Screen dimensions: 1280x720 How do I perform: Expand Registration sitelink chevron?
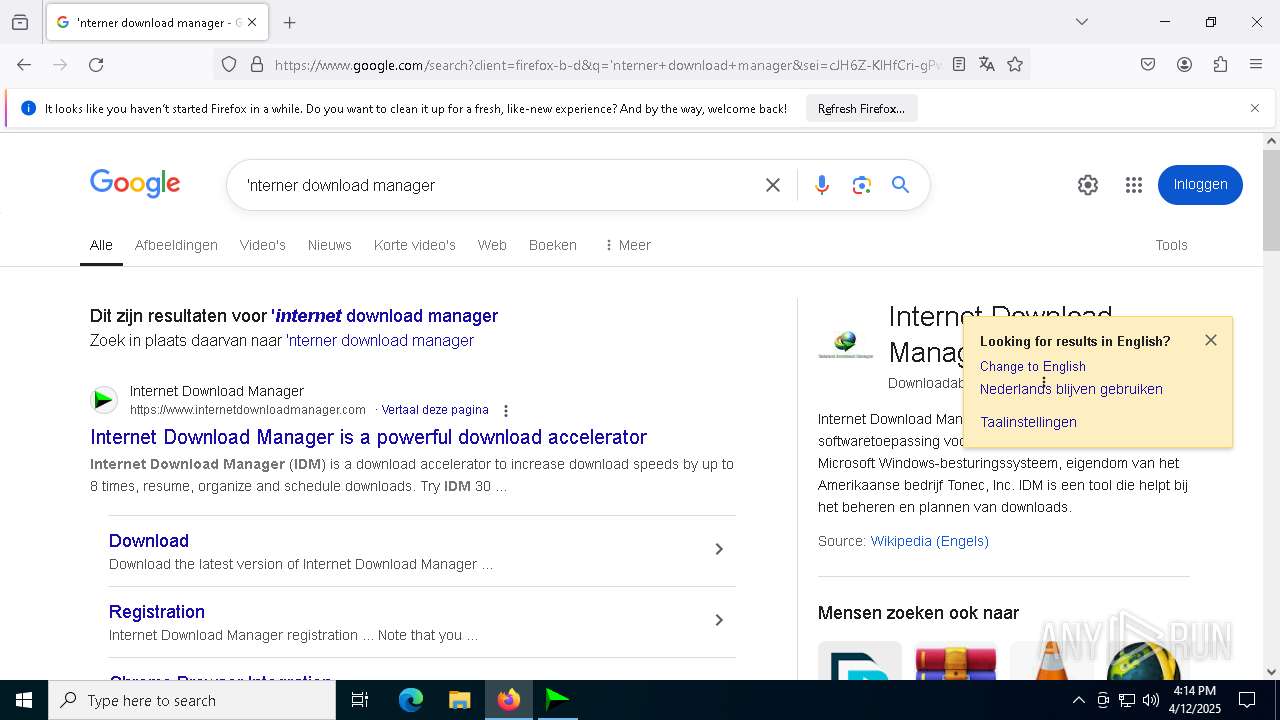[x=718, y=620]
